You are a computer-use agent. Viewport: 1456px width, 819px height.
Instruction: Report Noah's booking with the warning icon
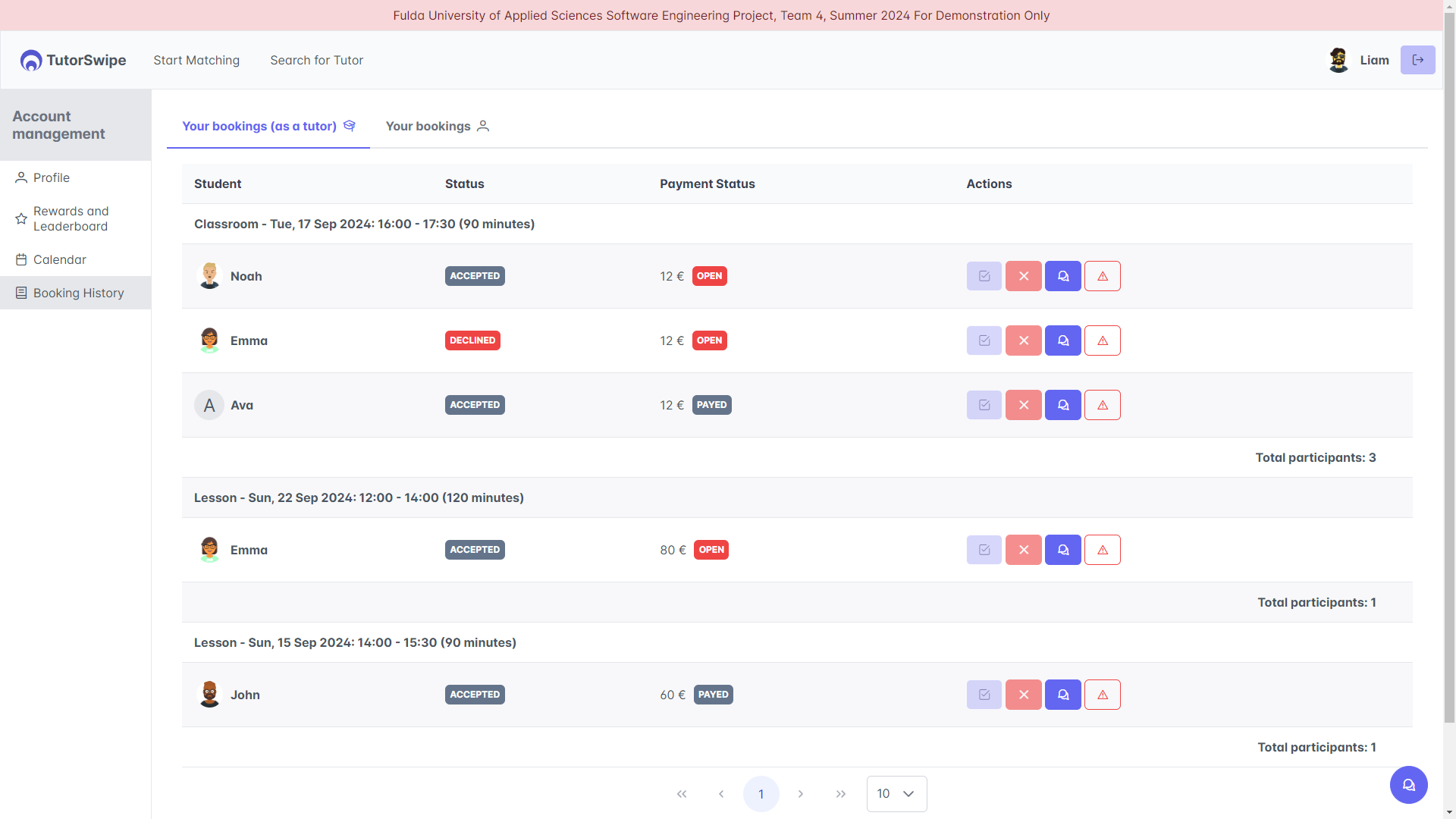pos(1102,276)
